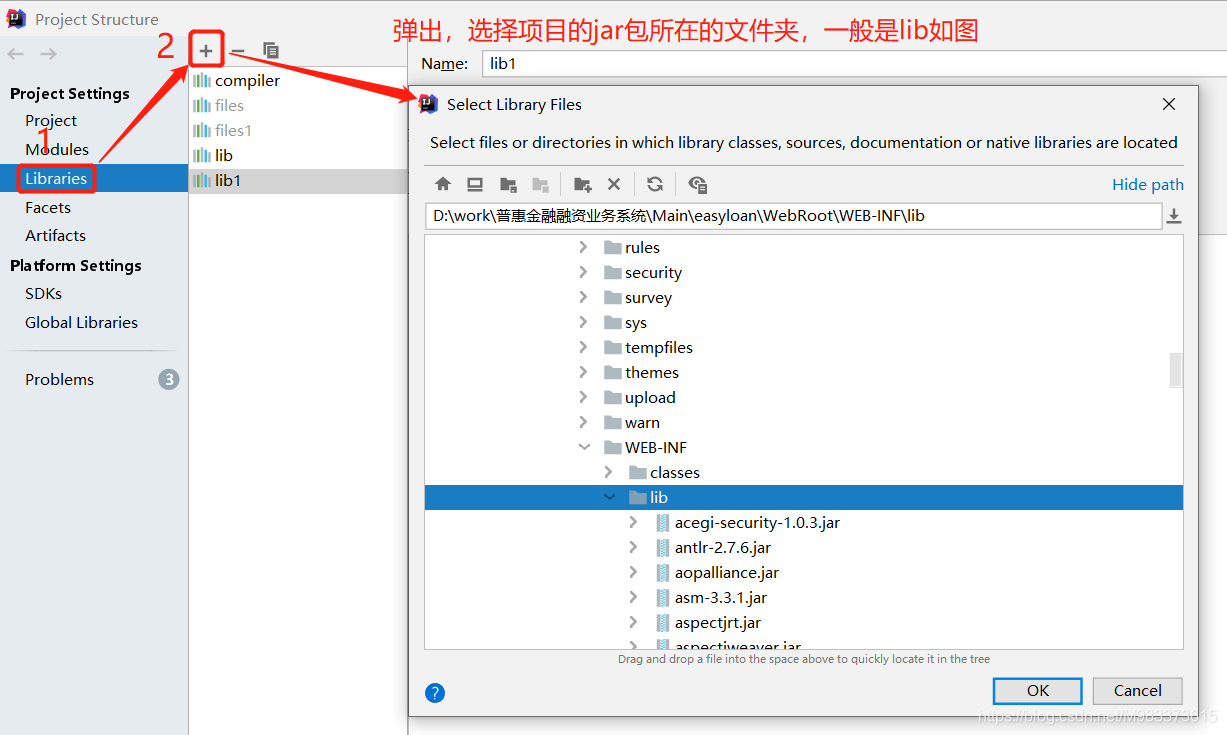
Task: Expand the sys folder
Action: [x=583, y=322]
